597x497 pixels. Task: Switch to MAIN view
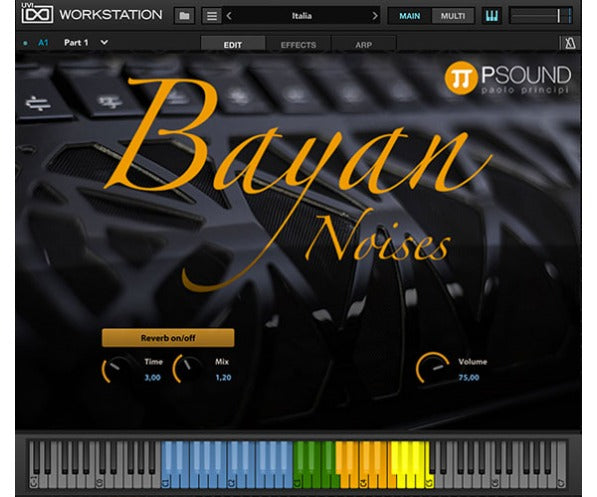coord(409,16)
